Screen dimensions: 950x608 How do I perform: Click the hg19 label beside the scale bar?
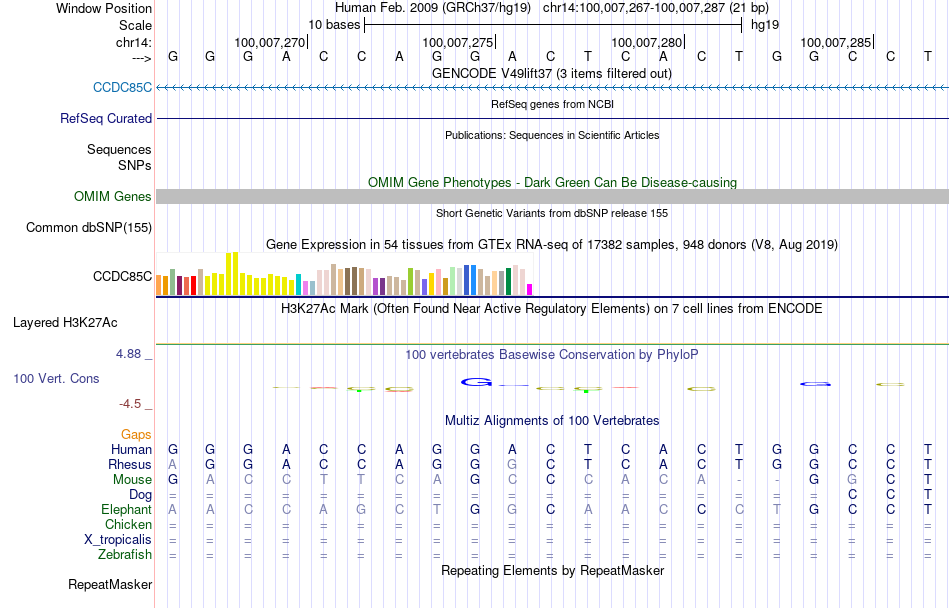[765, 25]
